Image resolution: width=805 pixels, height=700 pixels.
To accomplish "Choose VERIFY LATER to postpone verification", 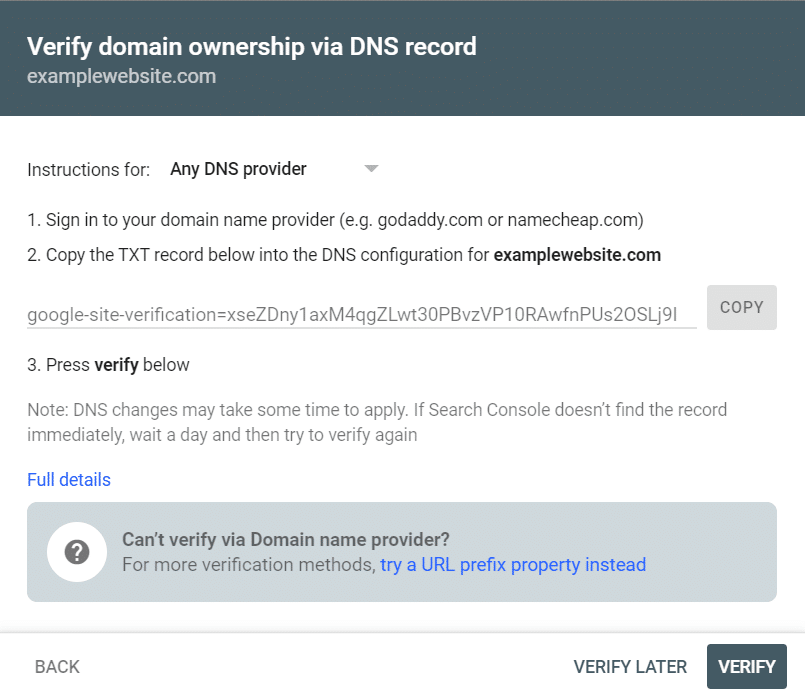I will click(630, 666).
